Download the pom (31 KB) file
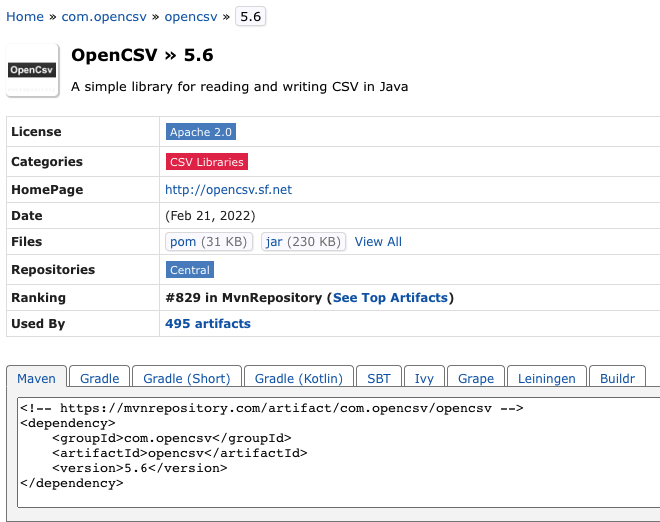 [209, 242]
